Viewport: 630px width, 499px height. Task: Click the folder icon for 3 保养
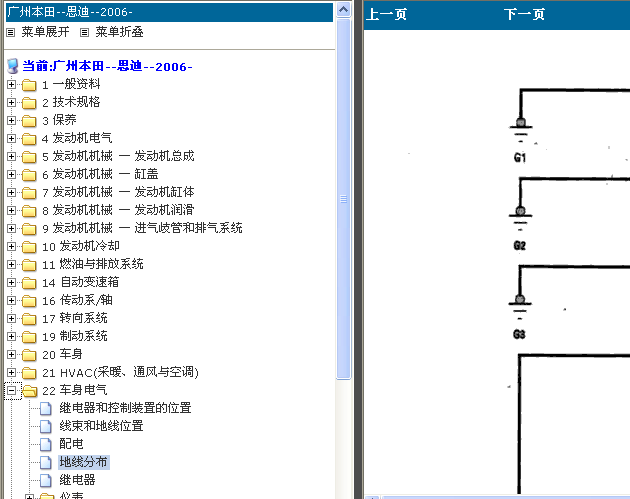point(29,121)
